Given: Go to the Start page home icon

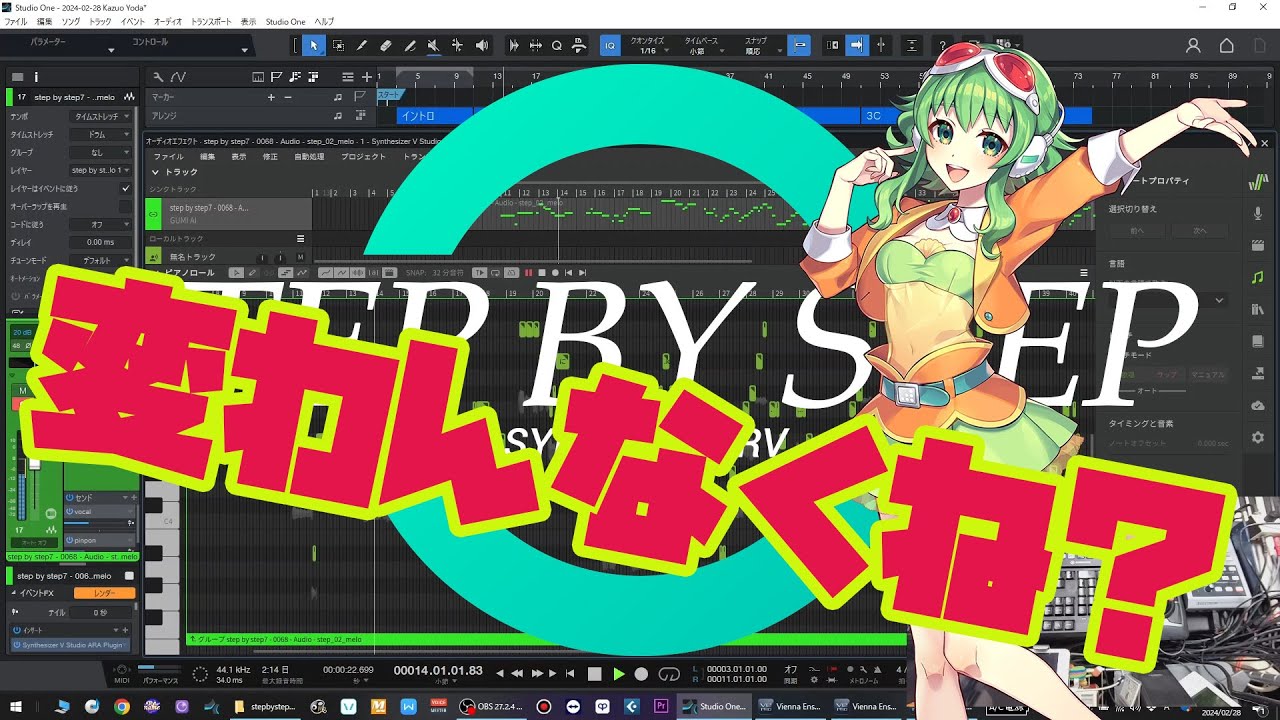Looking at the screenshot, I should 1227,45.
